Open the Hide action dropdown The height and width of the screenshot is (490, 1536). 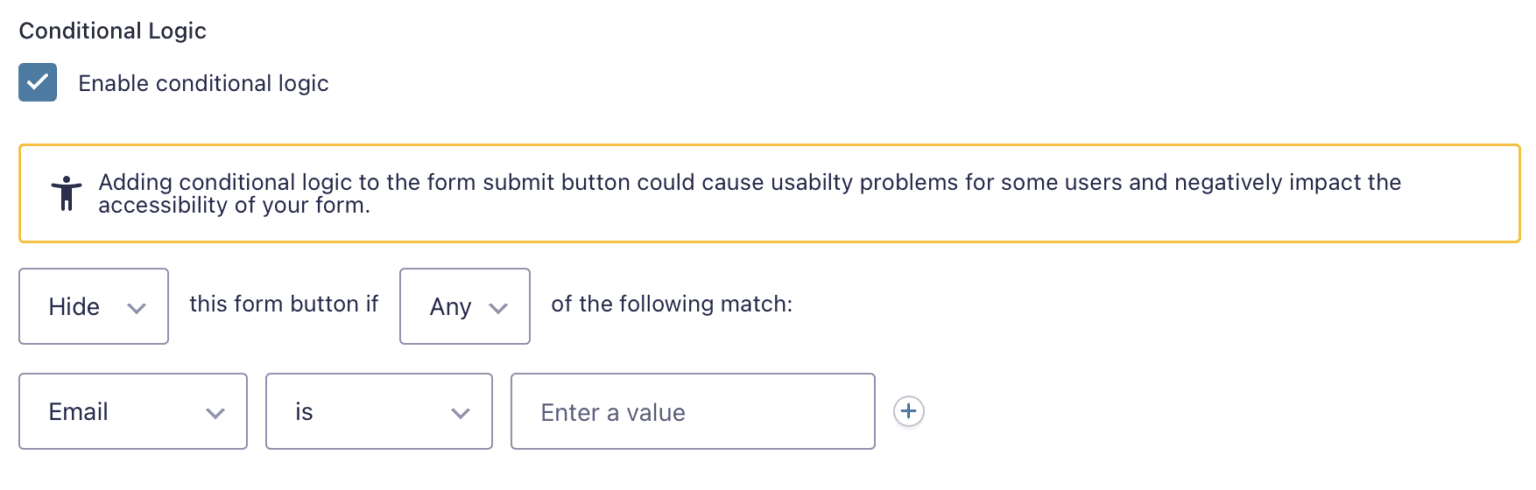[94, 306]
